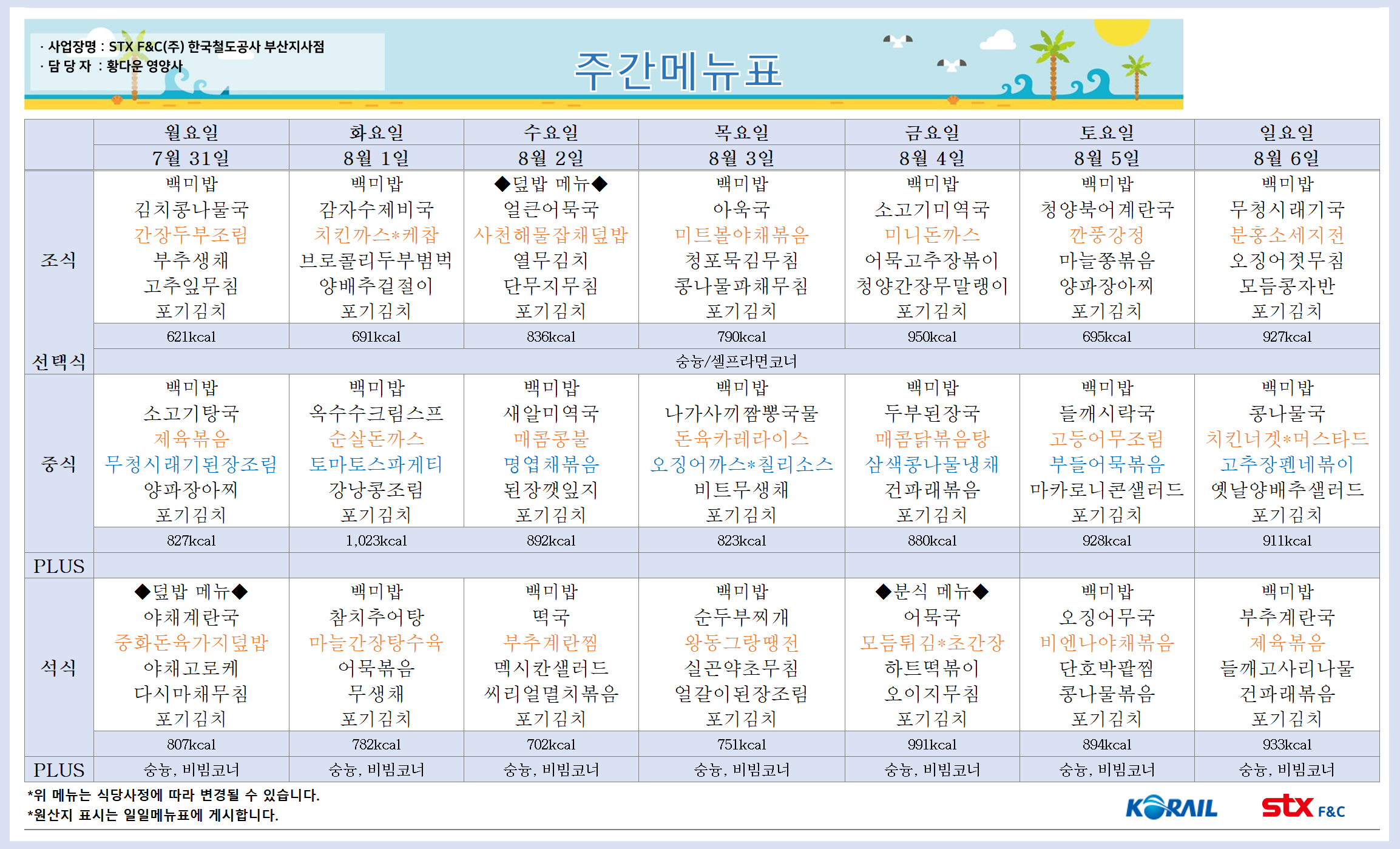
Task: Click the 숭늉/셀프라면코너 row
Action: 736,362
